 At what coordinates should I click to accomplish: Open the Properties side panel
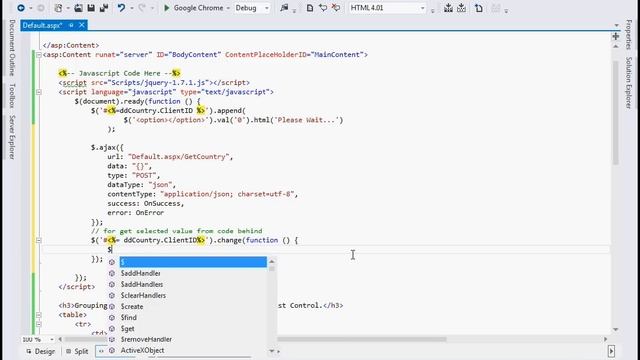click(x=629, y=35)
